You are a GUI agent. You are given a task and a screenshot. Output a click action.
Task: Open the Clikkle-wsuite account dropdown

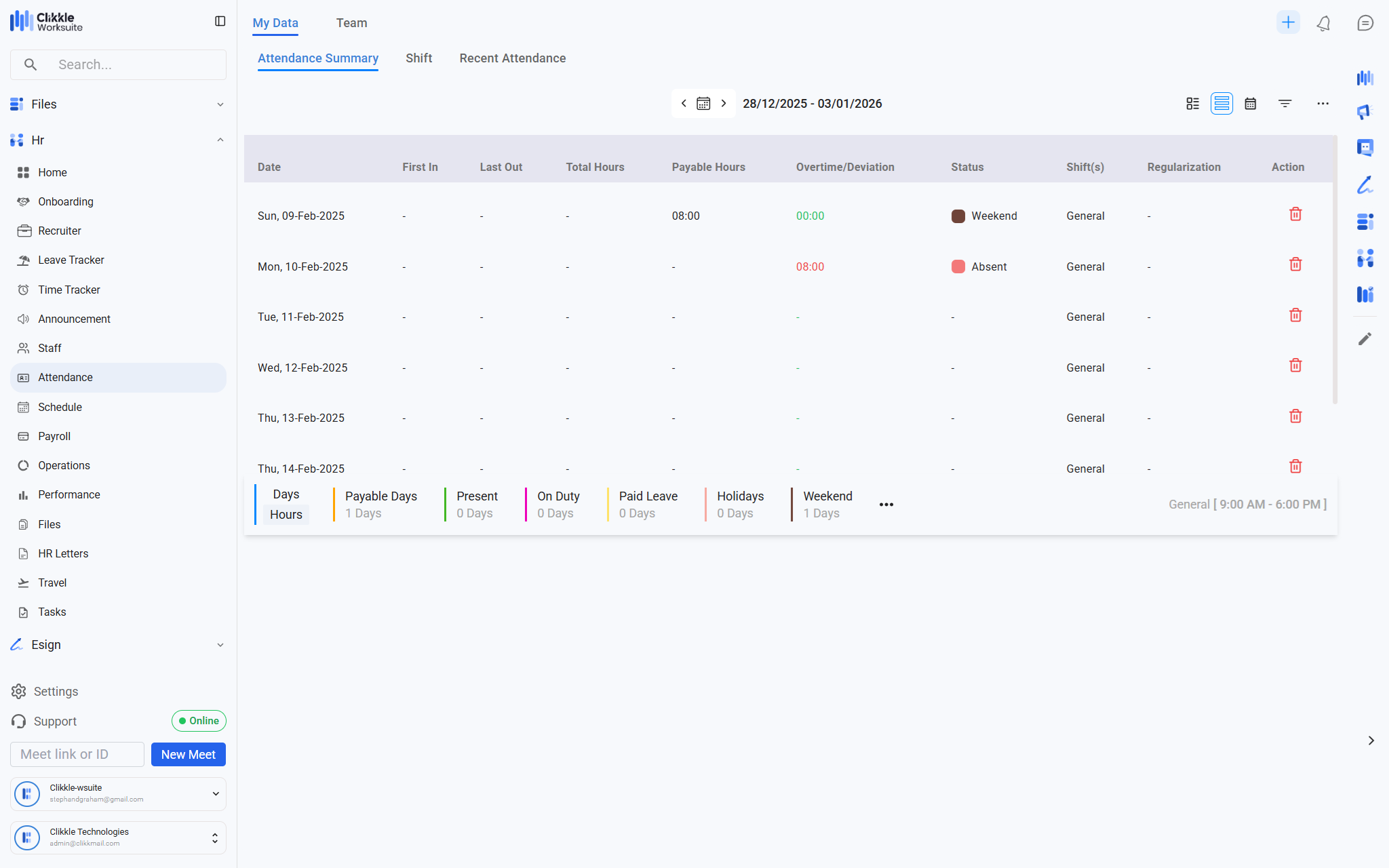215,793
